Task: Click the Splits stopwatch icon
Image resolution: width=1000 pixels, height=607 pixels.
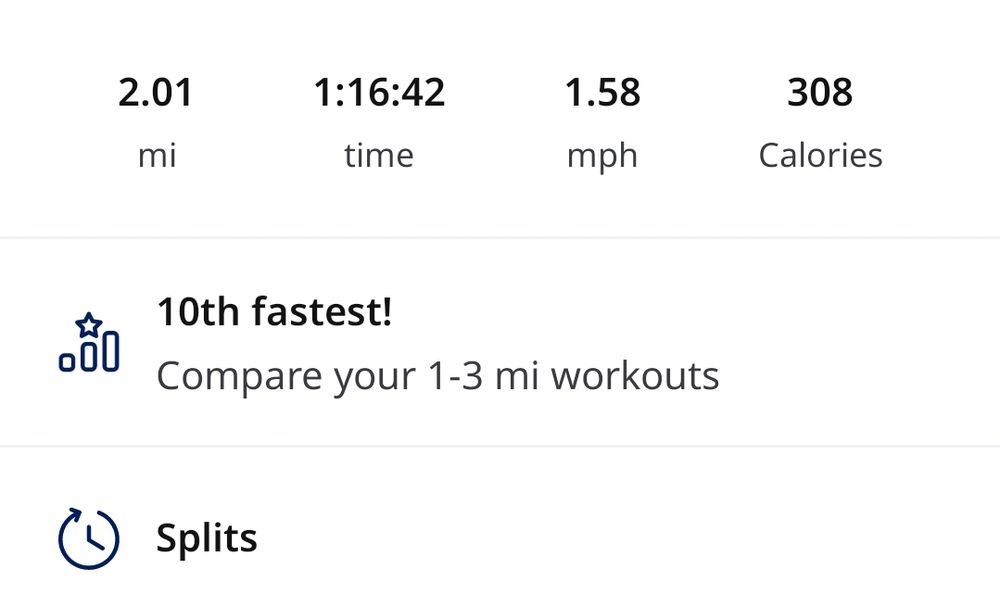Action: pyautogui.click(x=88, y=538)
